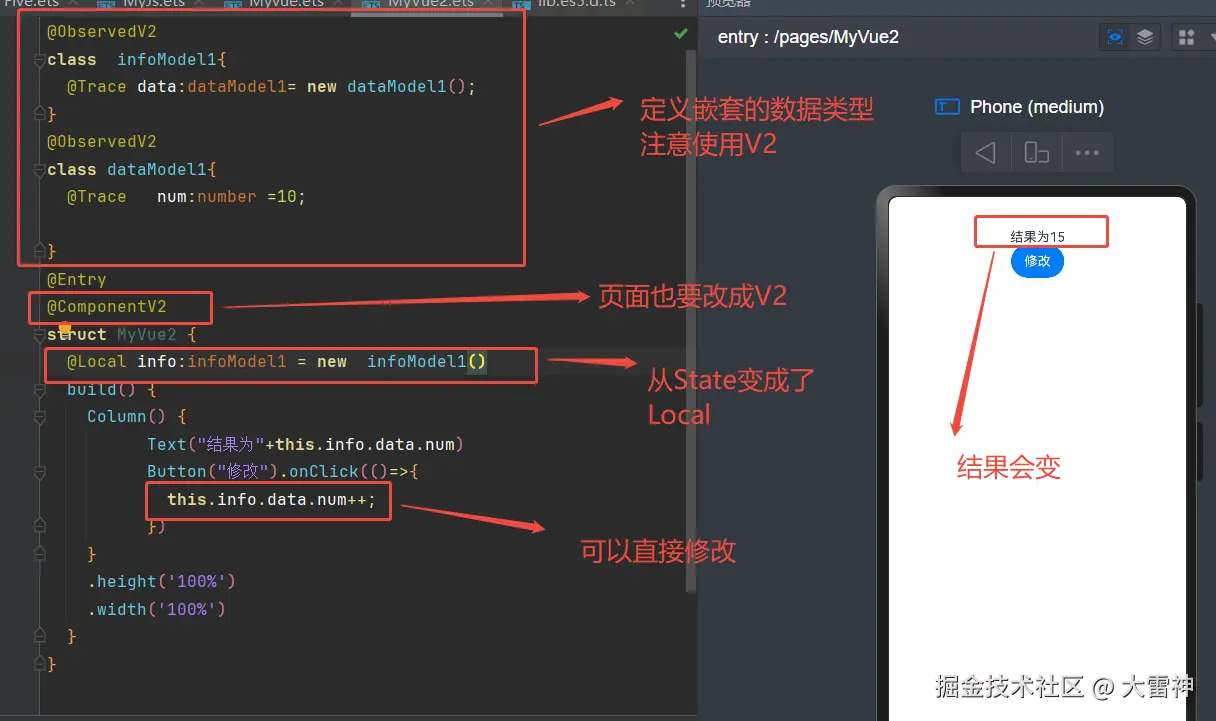The width and height of the screenshot is (1216, 721).
Task: Click the @Trace num:number =10 line
Action: 186,197
